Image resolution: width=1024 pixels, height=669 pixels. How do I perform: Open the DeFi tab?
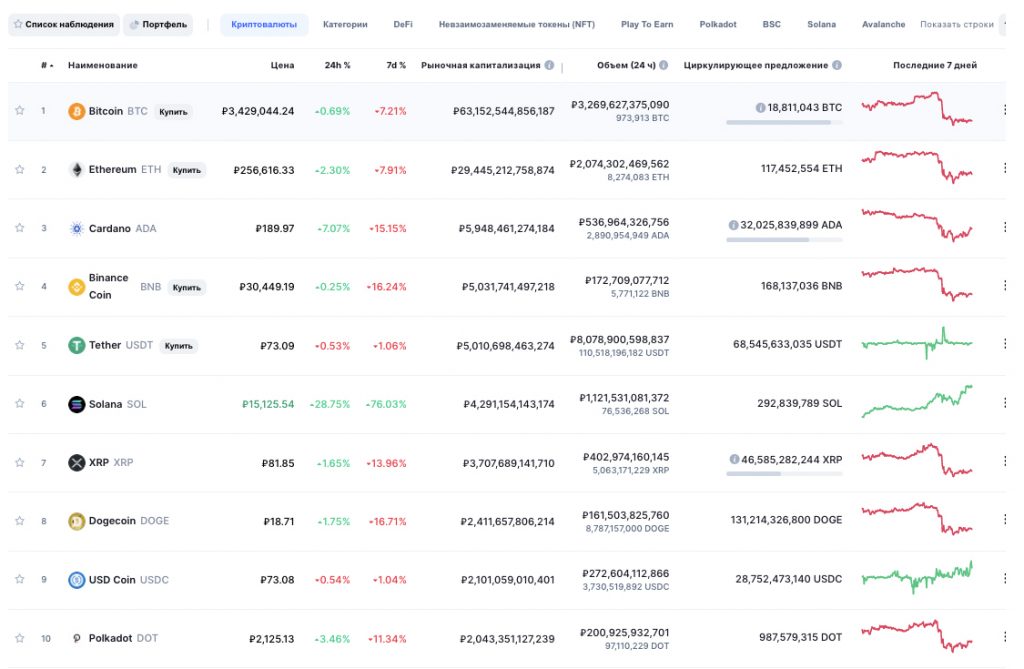403,24
